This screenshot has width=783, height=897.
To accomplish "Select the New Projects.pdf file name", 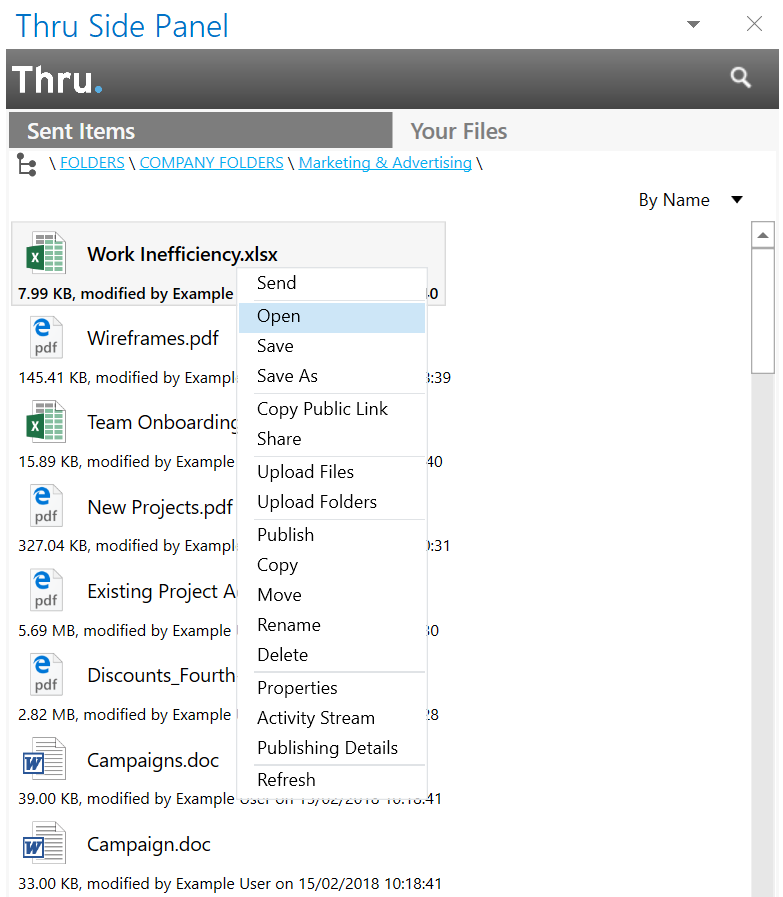I will point(160,507).
